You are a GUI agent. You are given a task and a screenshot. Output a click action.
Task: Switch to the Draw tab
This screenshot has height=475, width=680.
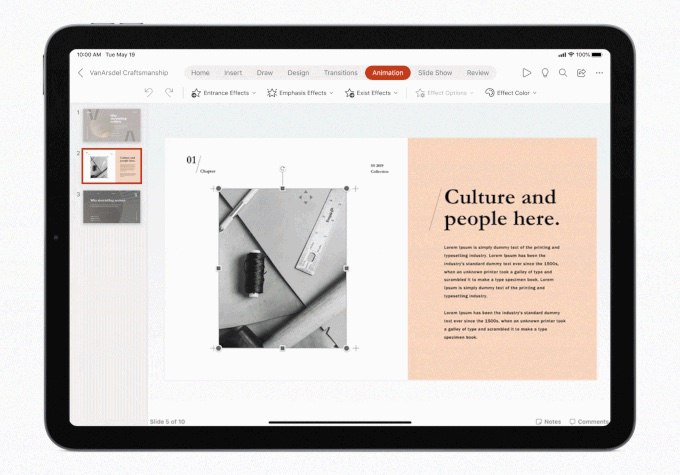265,73
